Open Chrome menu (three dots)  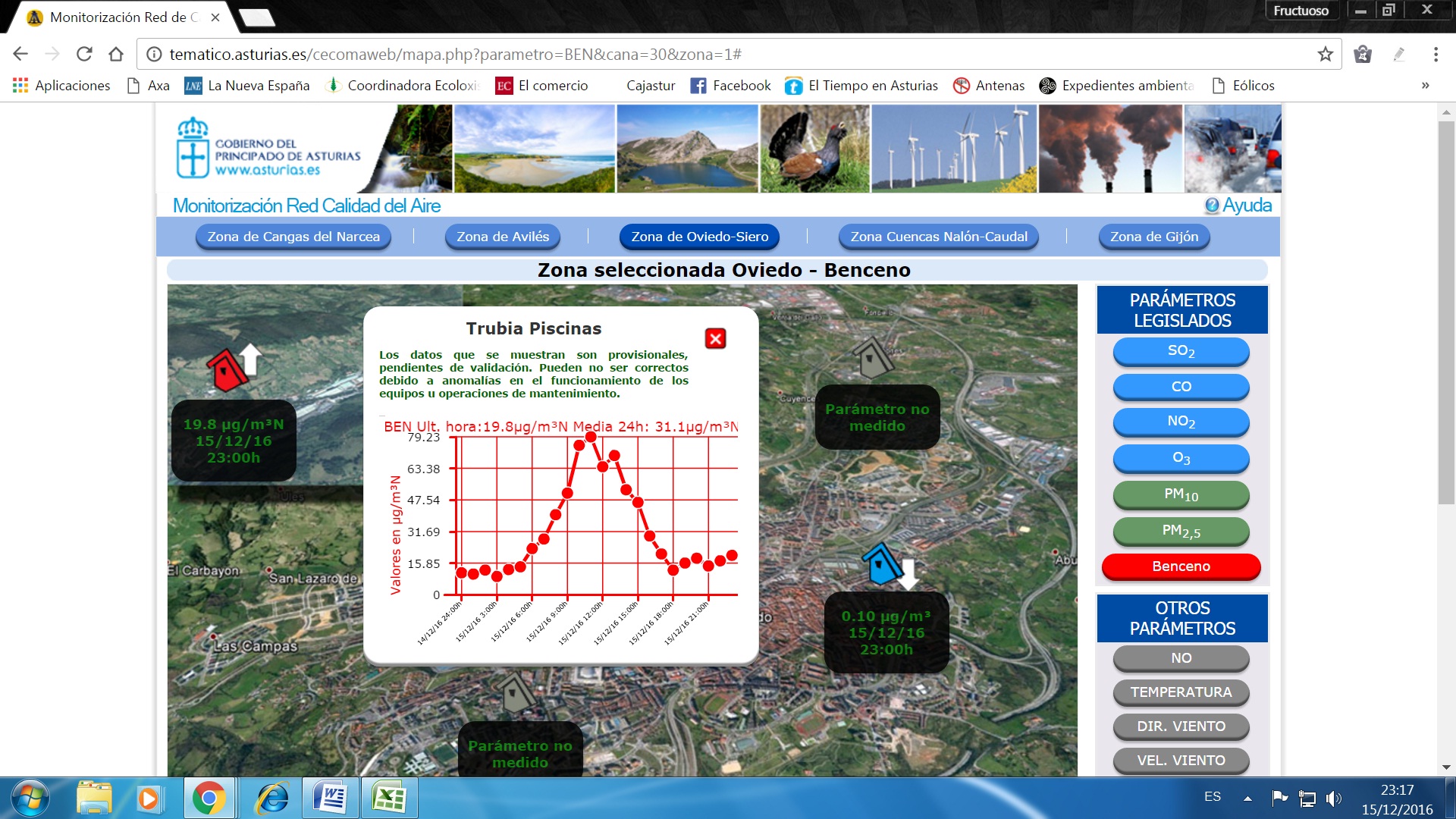1435,55
